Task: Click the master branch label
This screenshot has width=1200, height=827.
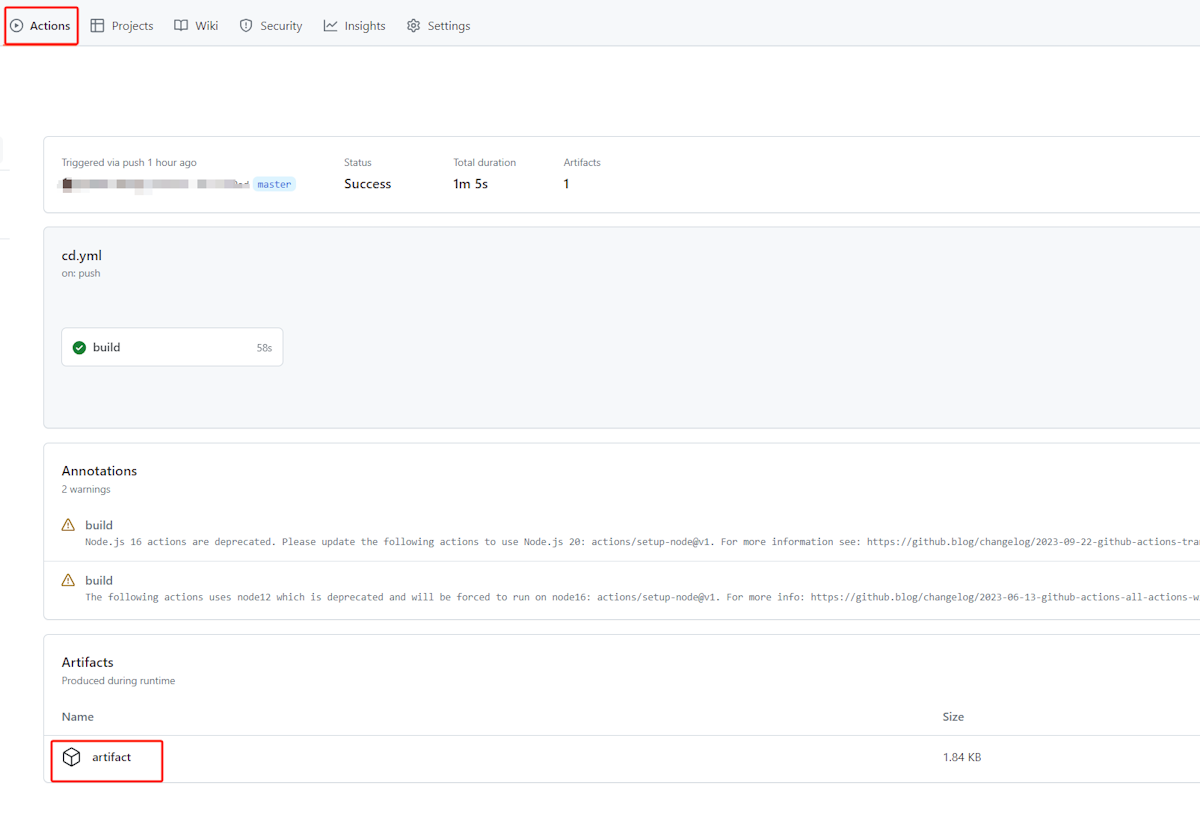Action: pyautogui.click(x=274, y=183)
